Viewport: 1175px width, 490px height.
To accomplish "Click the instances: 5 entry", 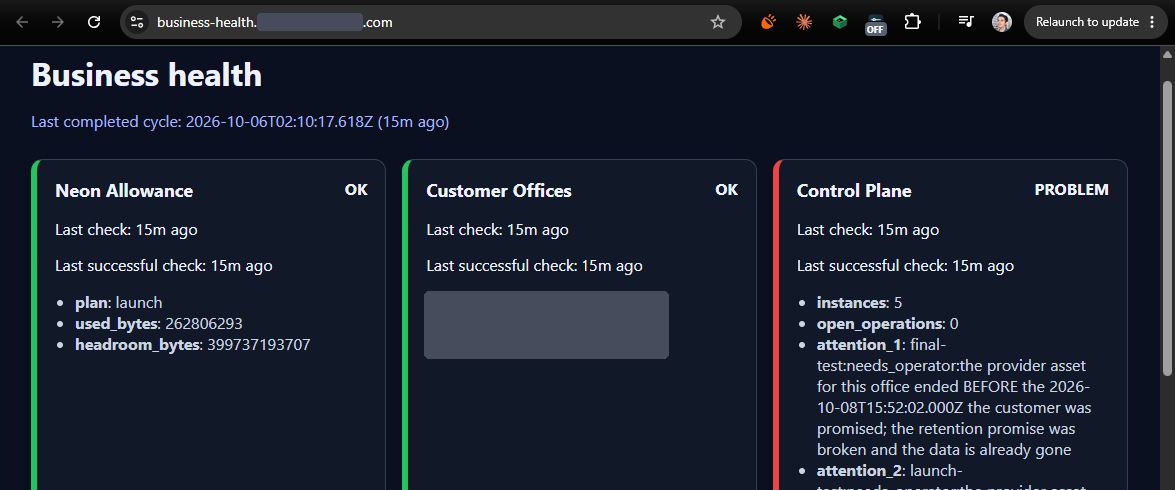I will pyautogui.click(x=860, y=303).
